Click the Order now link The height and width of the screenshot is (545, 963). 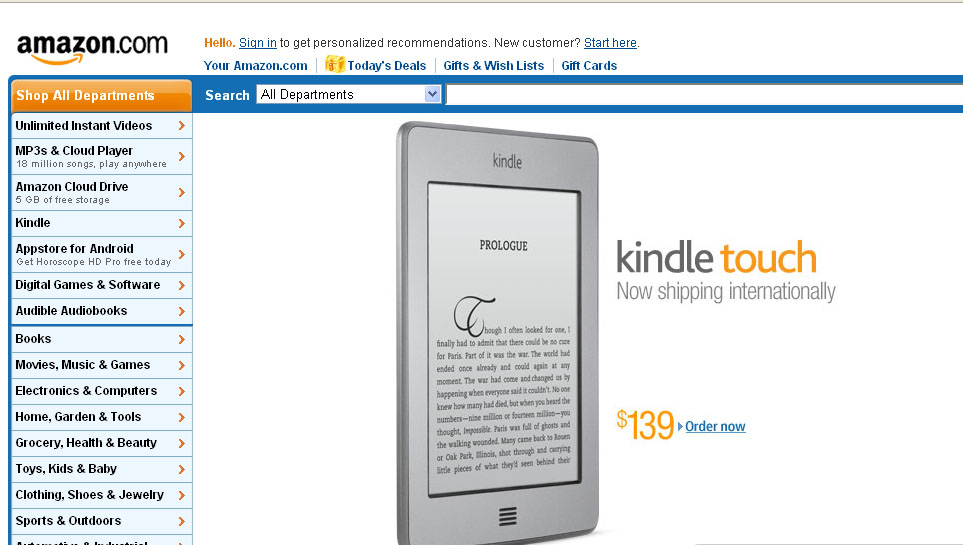(715, 426)
